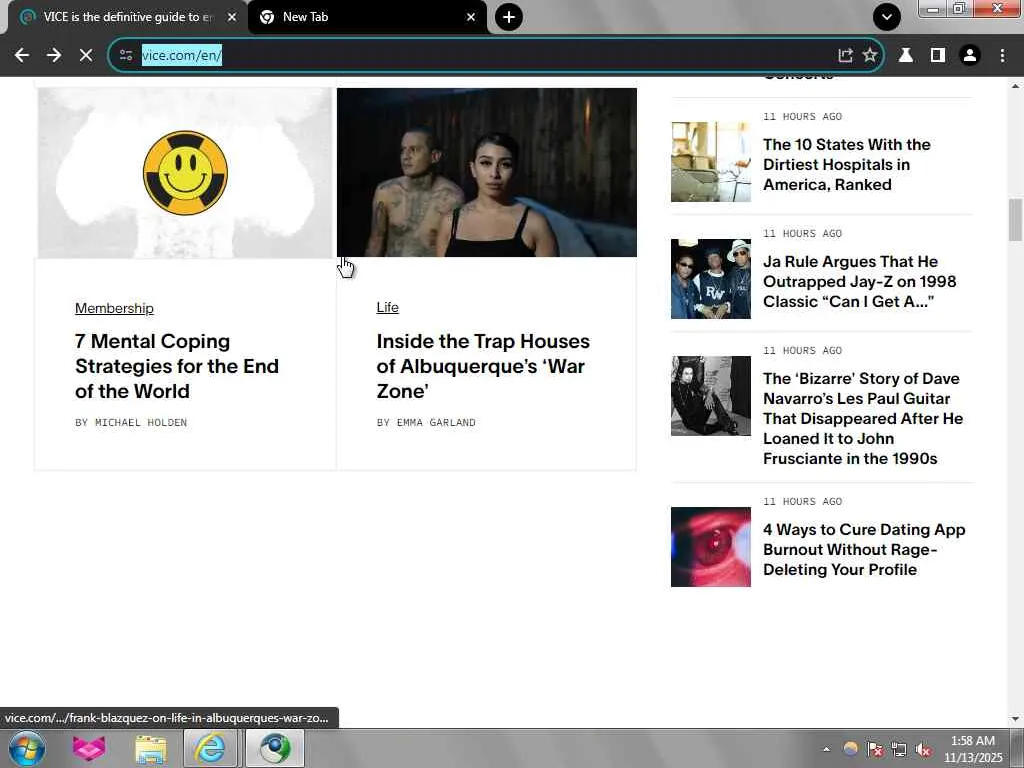Click the scrollbar up arrow
The width and height of the screenshot is (1024, 768).
pyautogui.click(x=1016, y=86)
